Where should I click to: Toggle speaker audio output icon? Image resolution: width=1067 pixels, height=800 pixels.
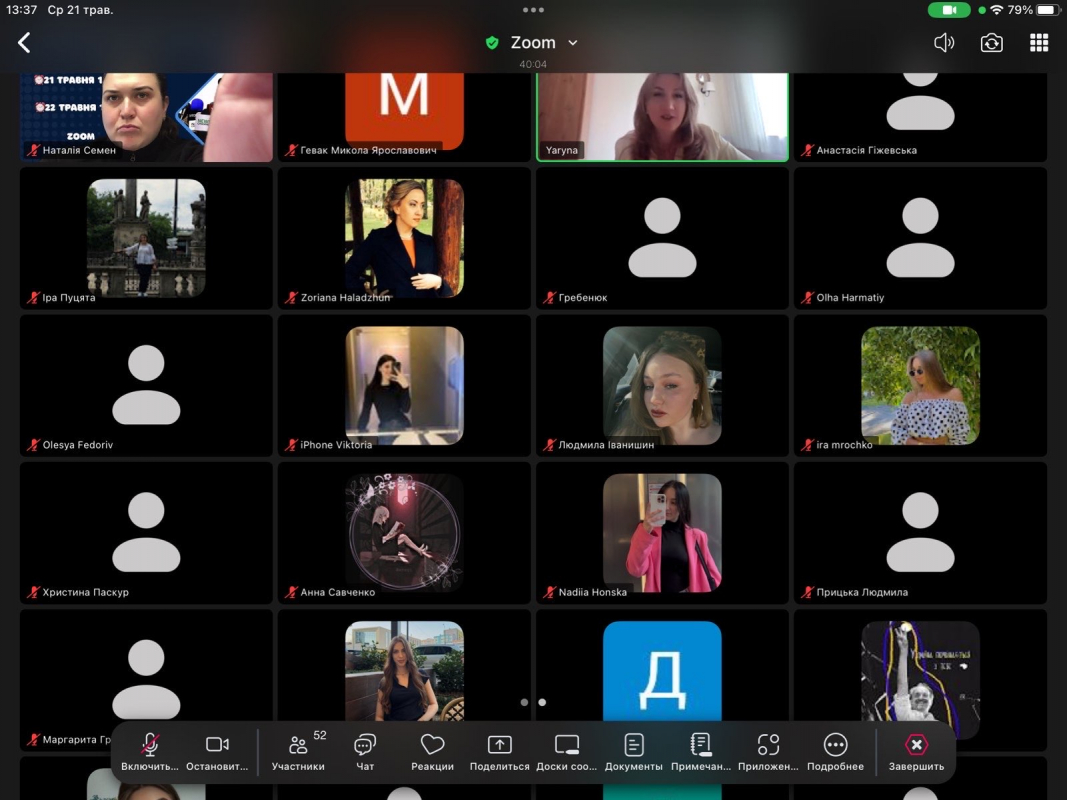[x=944, y=43]
